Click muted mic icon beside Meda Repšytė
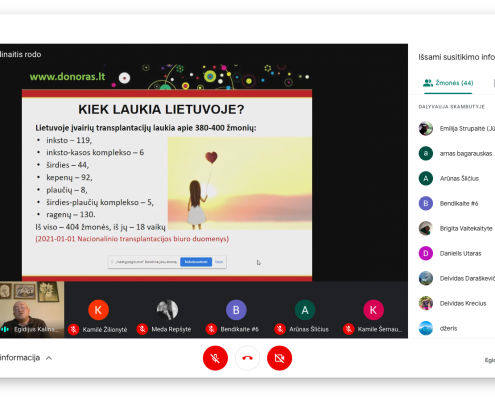 click(x=142, y=330)
